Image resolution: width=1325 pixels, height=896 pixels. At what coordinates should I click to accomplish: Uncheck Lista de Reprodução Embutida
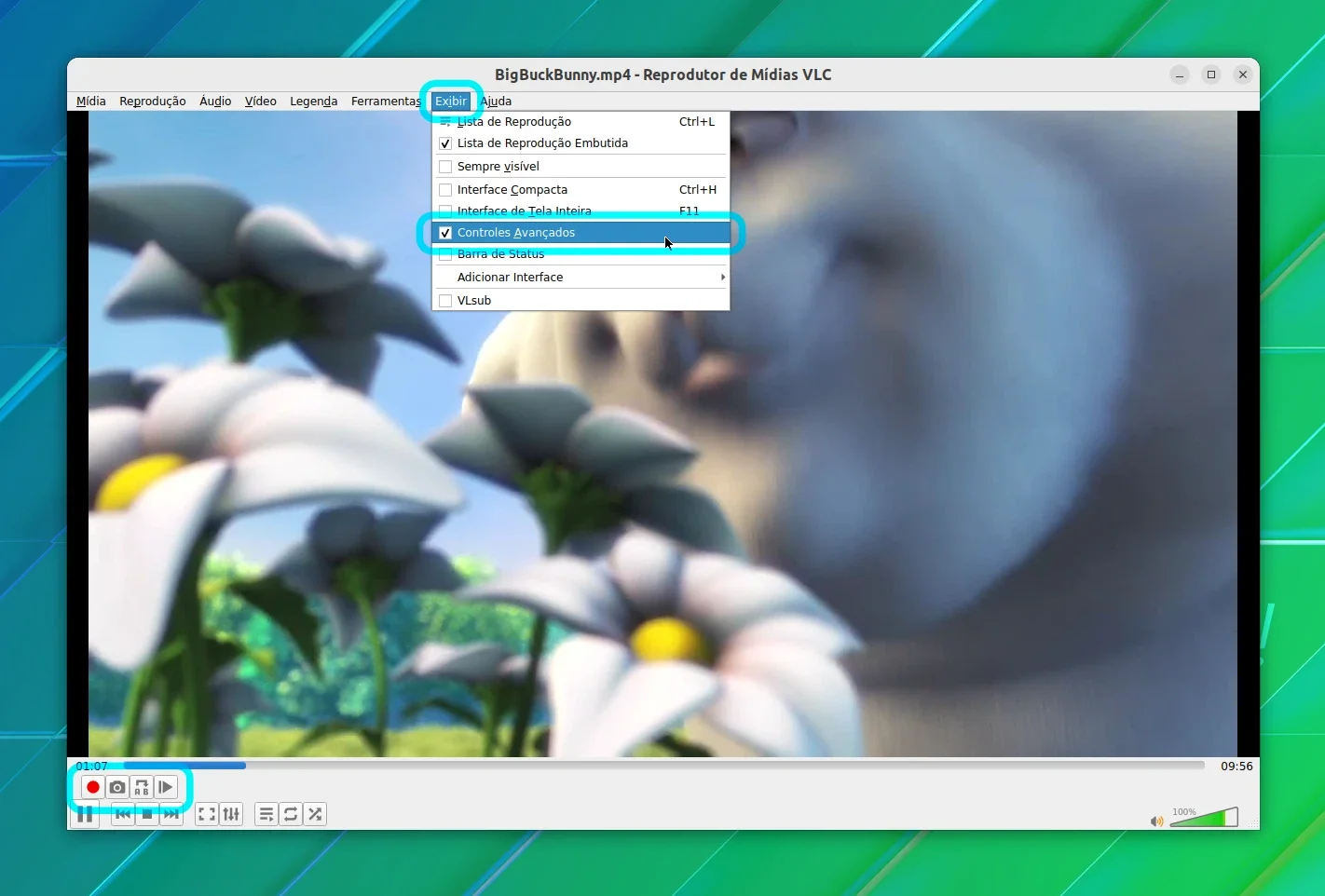[x=581, y=143]
